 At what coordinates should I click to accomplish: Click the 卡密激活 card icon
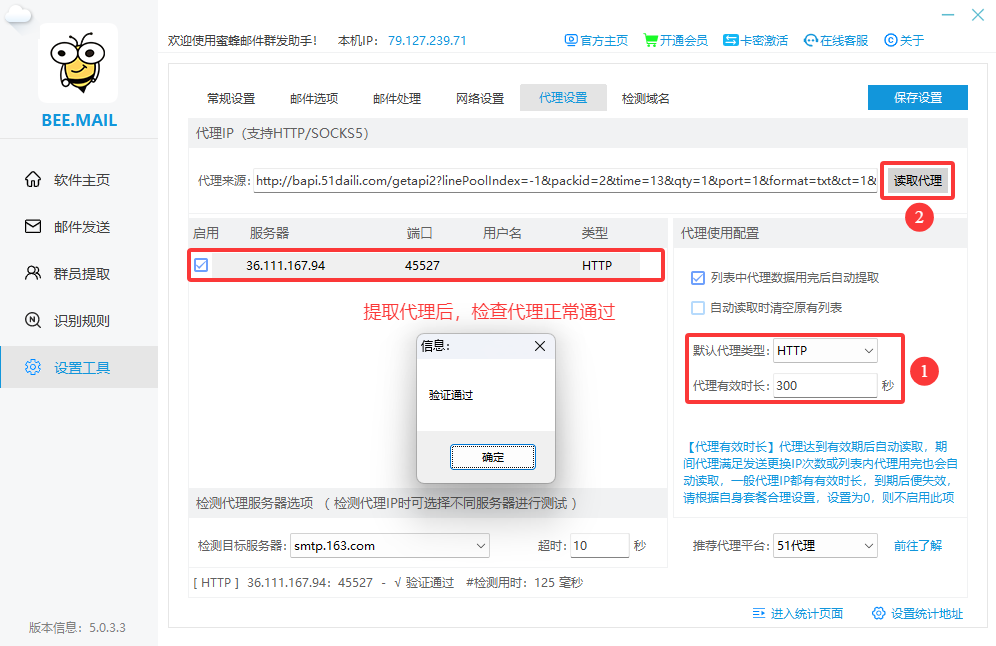730,40
